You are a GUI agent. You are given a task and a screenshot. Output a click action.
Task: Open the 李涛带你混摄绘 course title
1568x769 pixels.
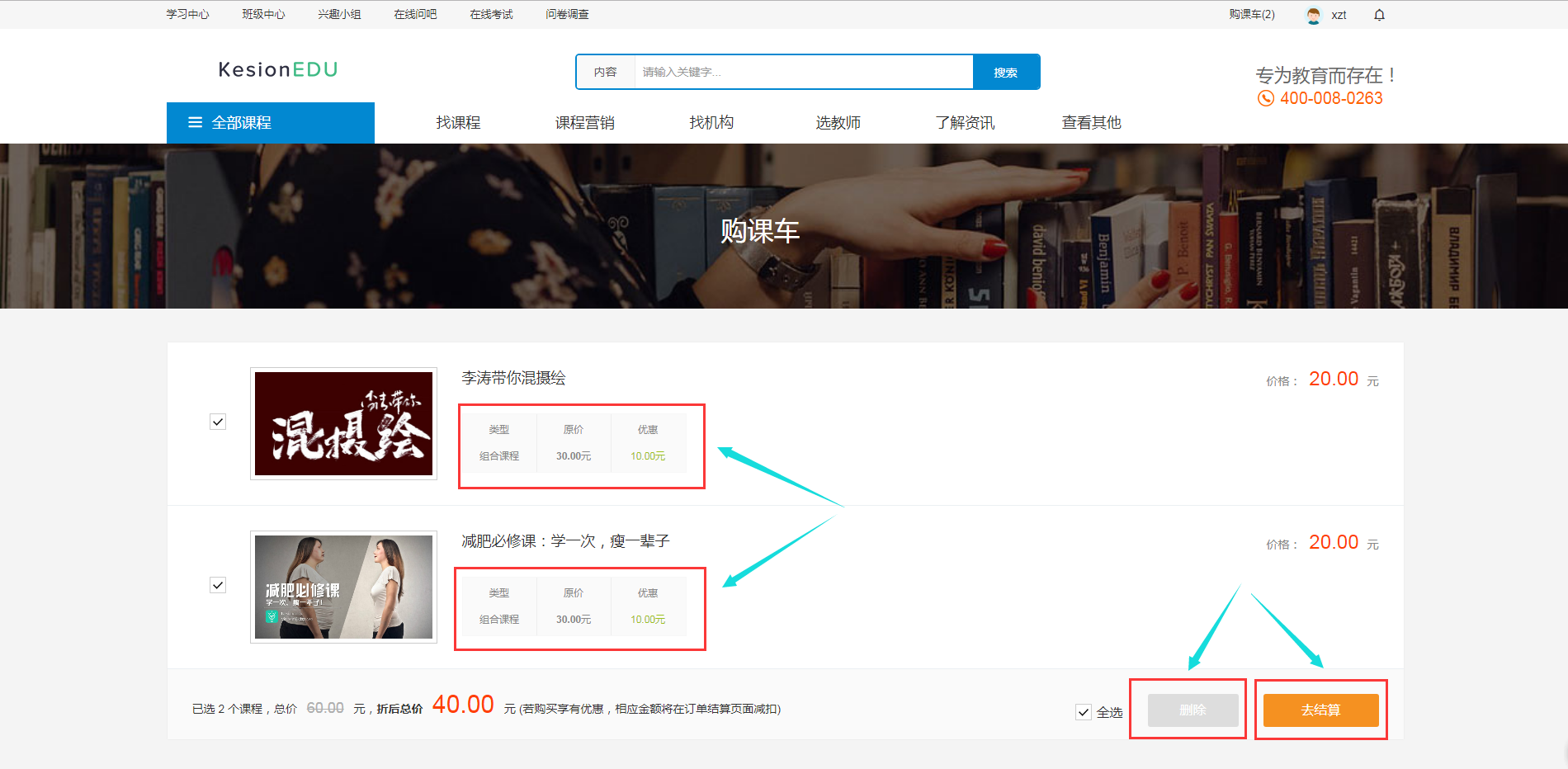[x=515, y=379]
